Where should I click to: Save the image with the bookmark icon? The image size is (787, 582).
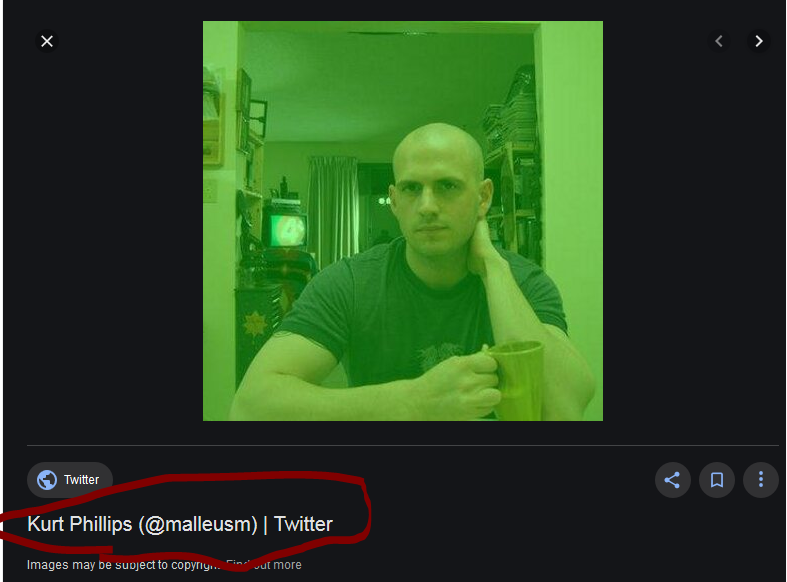coord(717,480)
